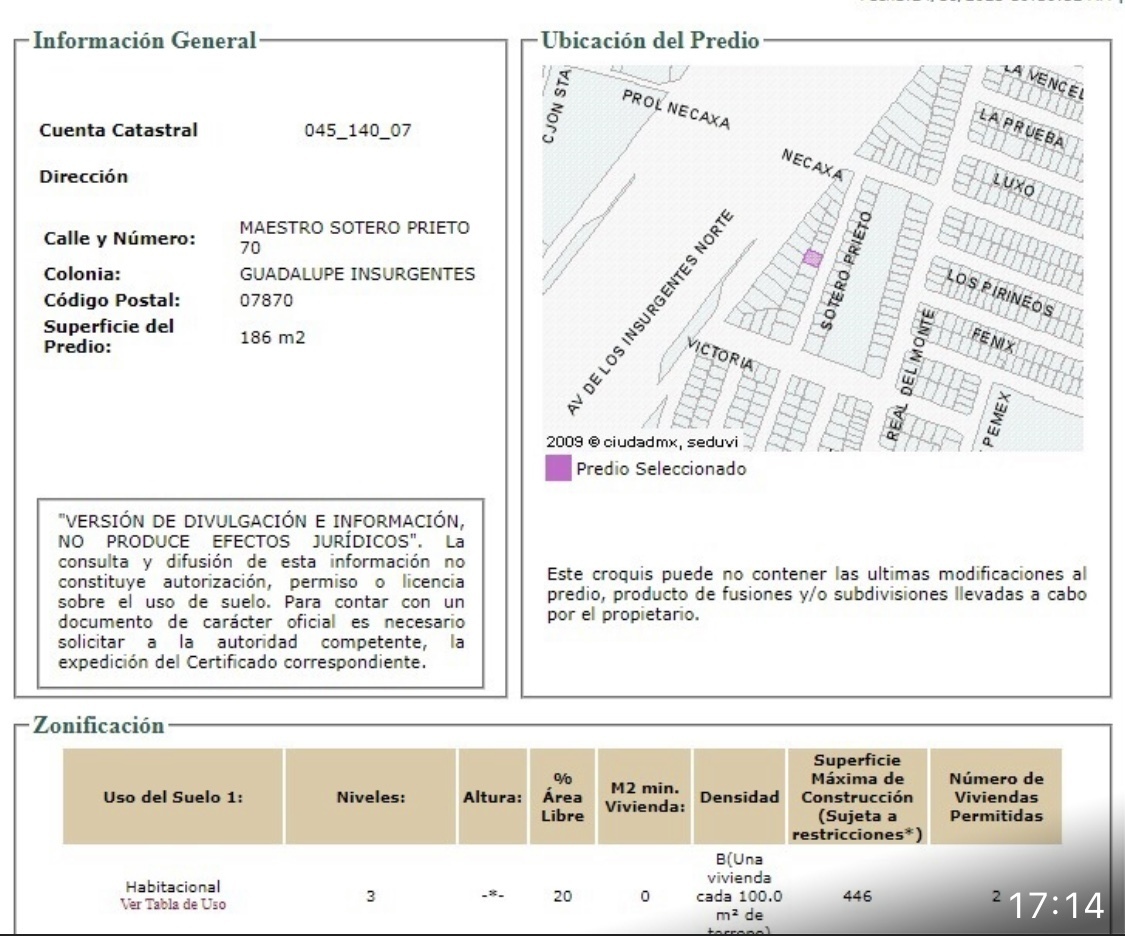Screen dimensions: 1125x936
Task: Click the 'Altura:' column header
Action: tap(493, 797)
